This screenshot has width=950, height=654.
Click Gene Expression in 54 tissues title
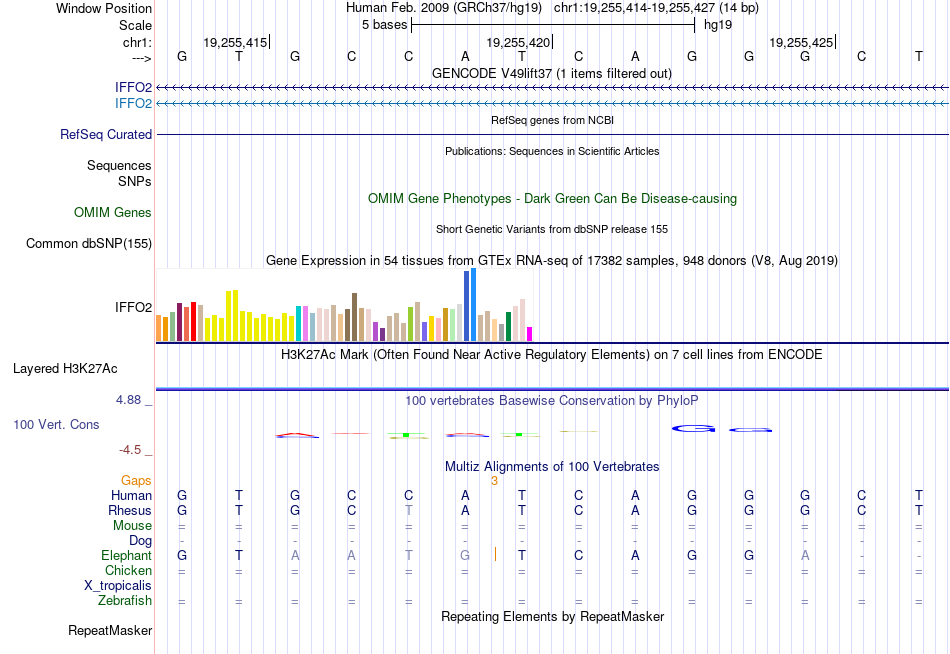tap(552, 261)
